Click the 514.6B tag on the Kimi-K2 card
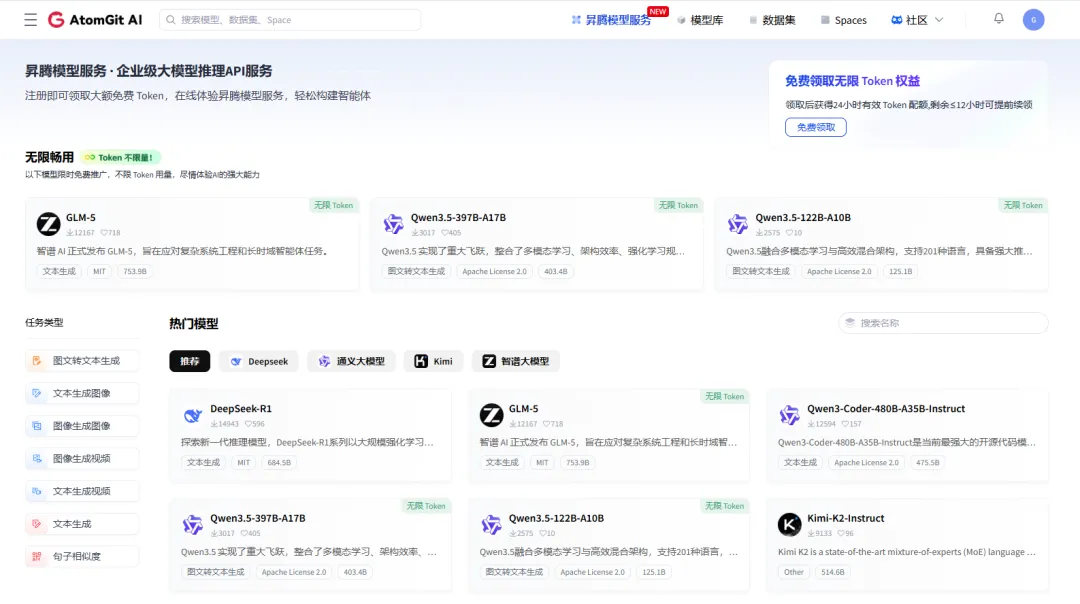Screen dimensions: 1080x604 [x=833, y=572]
